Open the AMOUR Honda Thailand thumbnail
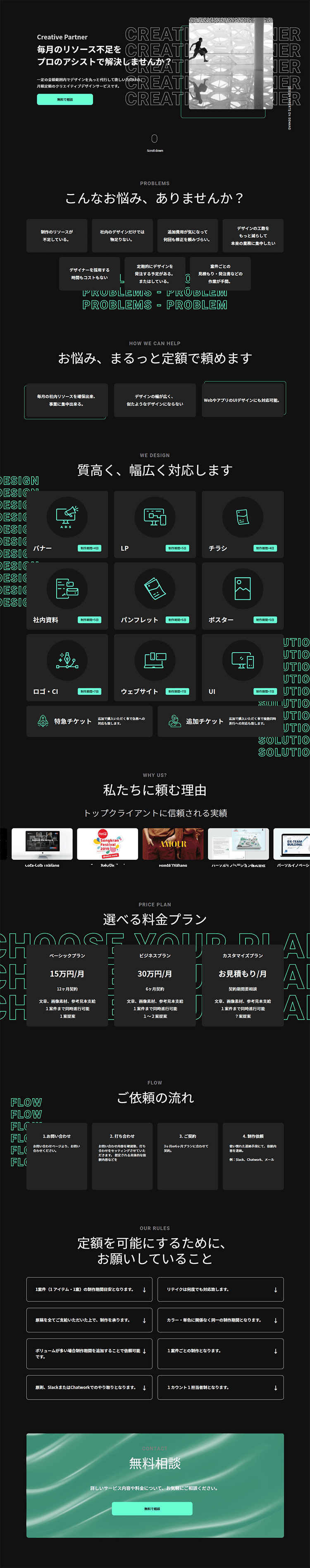This screenshot has height=1568, width=310. (x=173, y=844)
